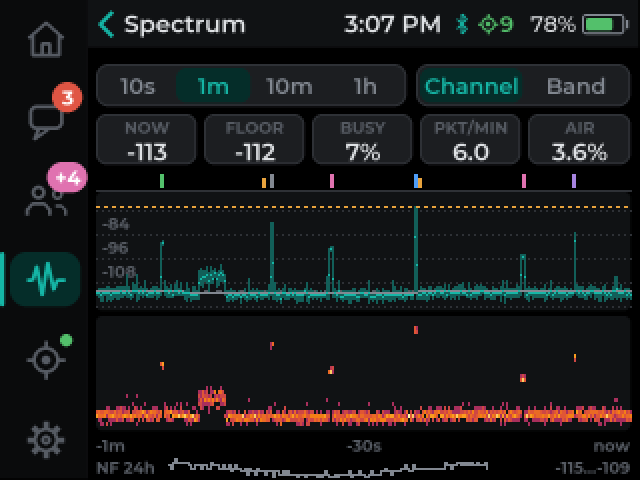Switch to Band view
The width and height of the screenshot is (640, 480).
[x=576, y=86]
